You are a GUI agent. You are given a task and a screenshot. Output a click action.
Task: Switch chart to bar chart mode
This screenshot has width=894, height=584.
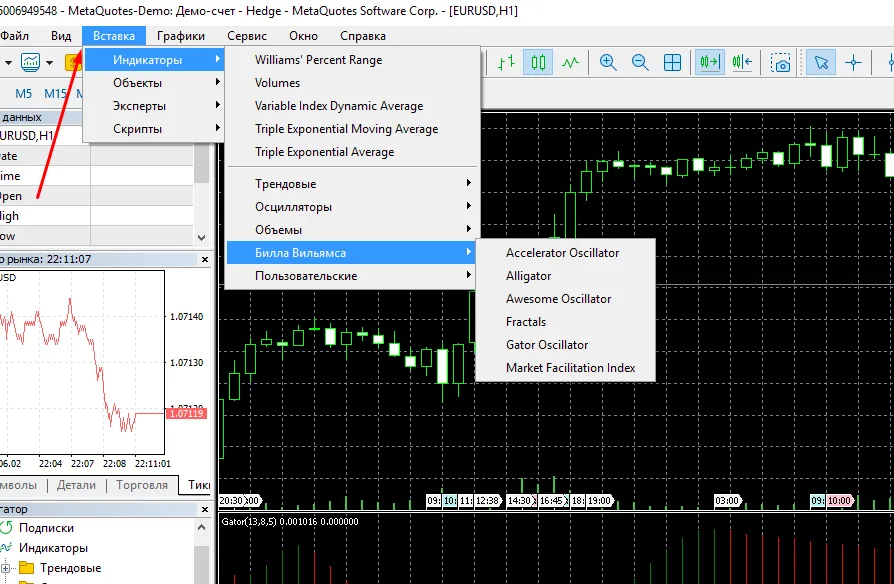(x=506, y=62)
